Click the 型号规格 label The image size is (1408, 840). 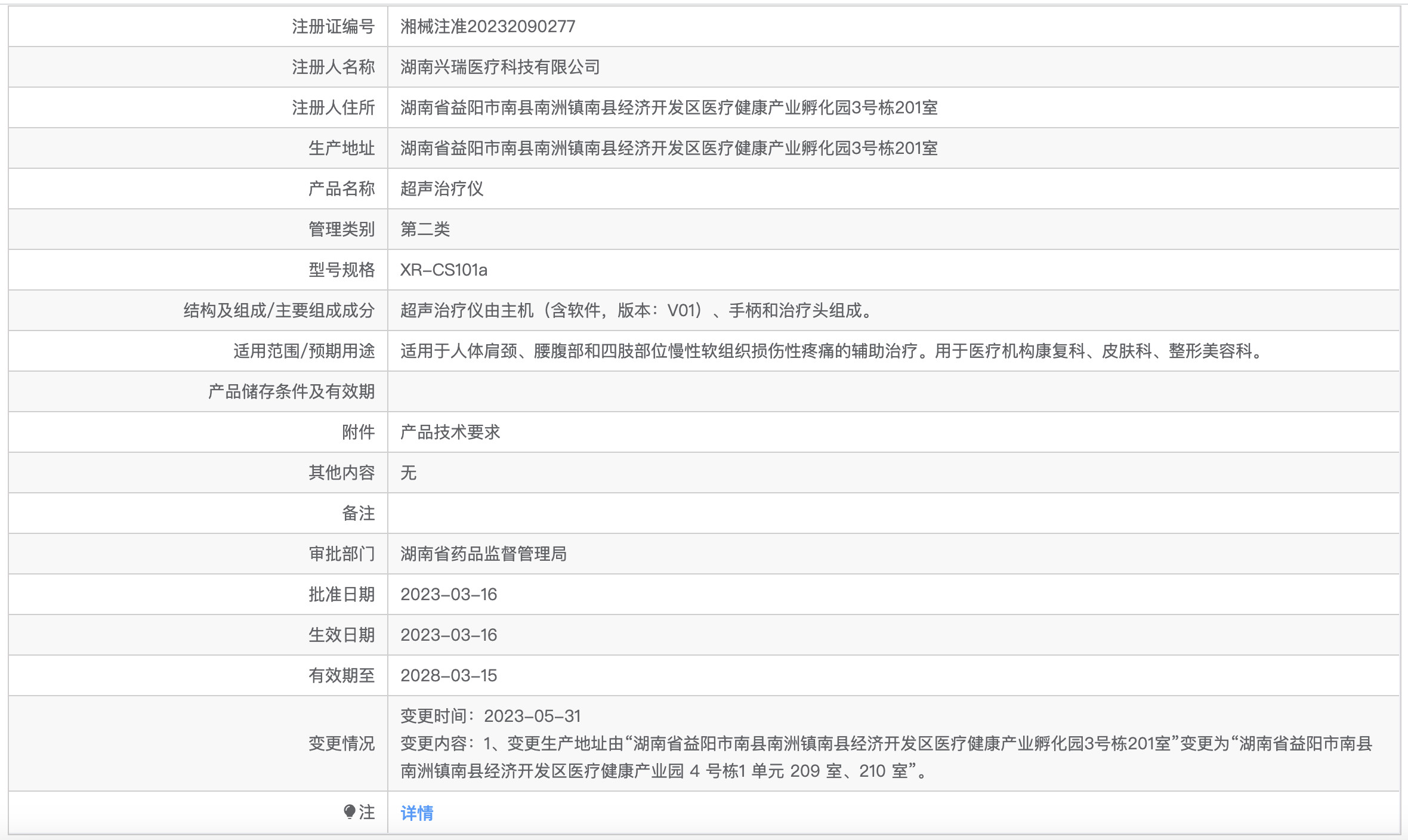(x=341, y=270)
